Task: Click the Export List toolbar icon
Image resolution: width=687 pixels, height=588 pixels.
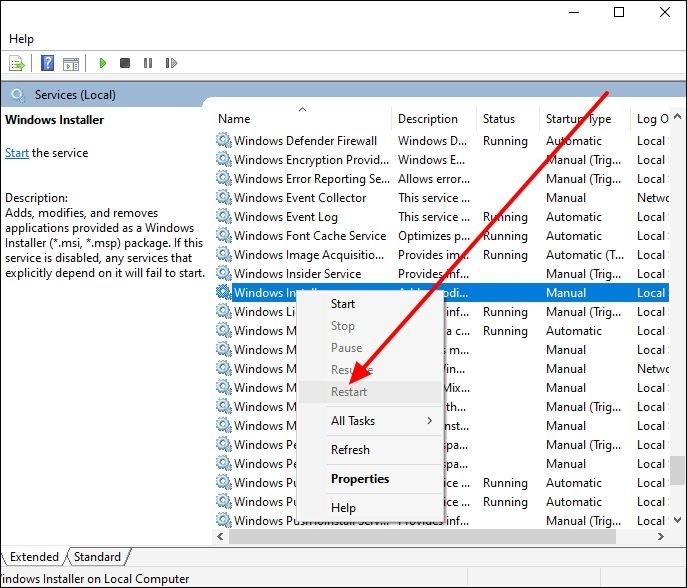Action: (17, 64)
